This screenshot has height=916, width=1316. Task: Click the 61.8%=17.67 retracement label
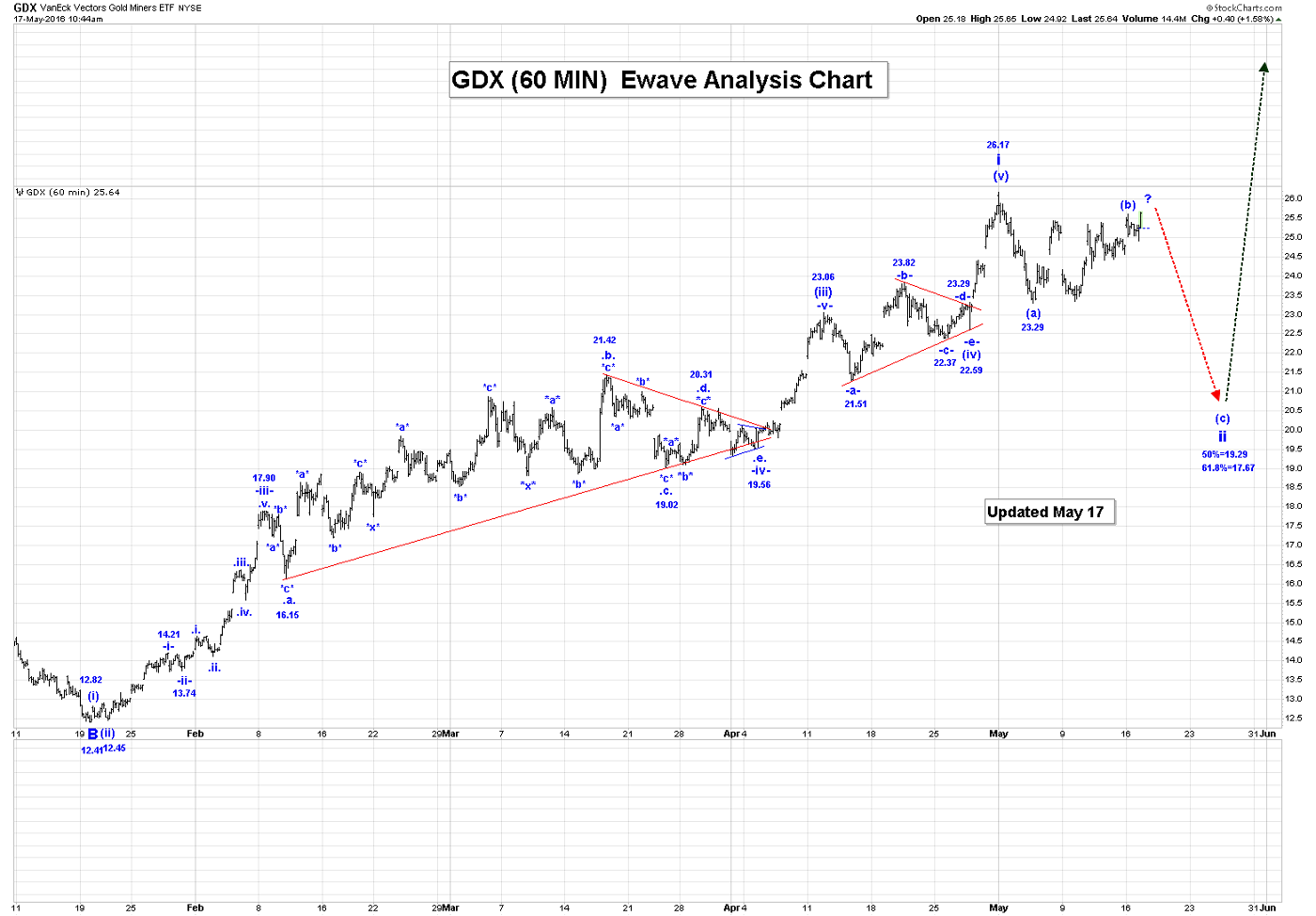1228,467
